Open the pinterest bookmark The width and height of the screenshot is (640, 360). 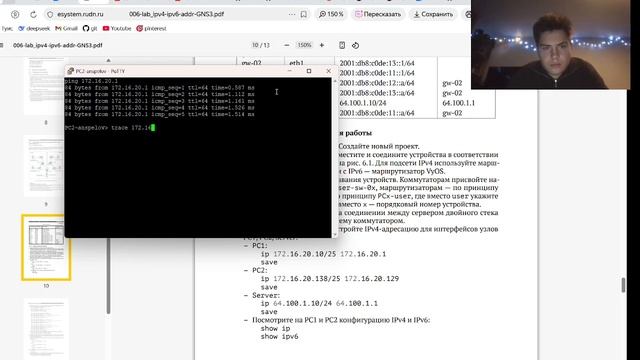coord(151,29)
